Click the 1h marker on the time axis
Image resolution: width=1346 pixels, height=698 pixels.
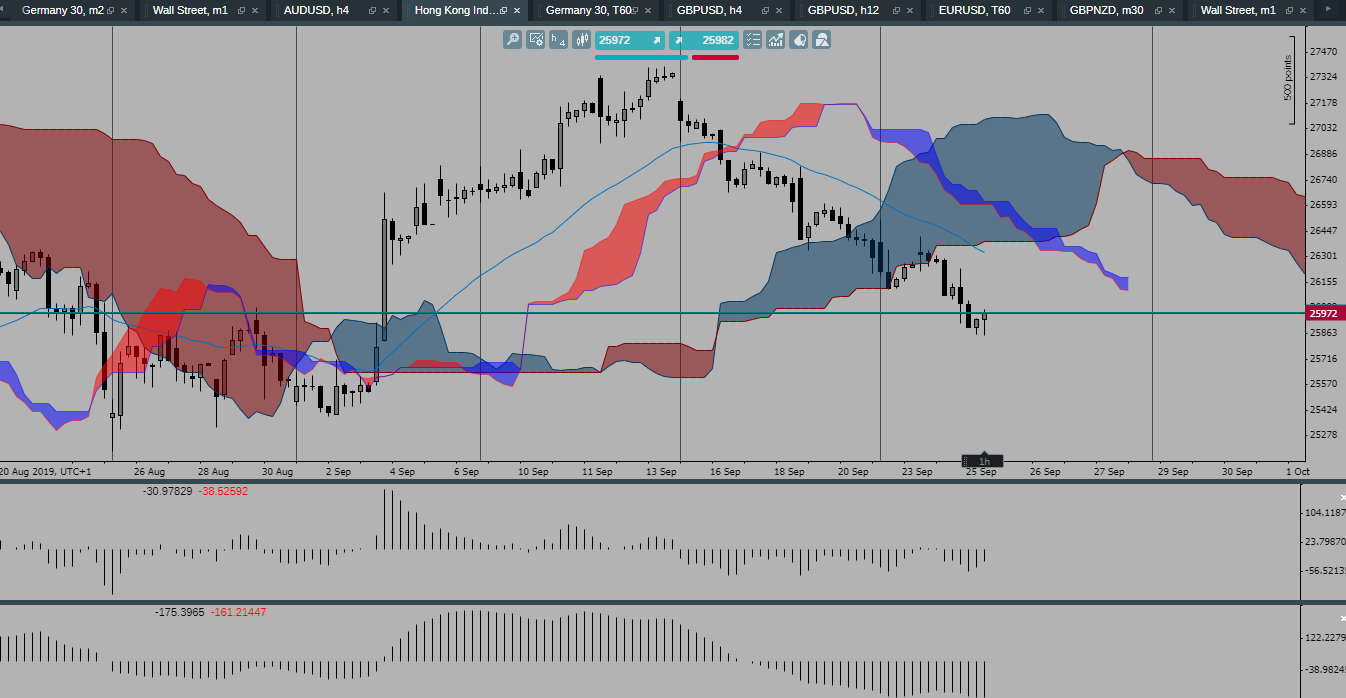(983, 461)
